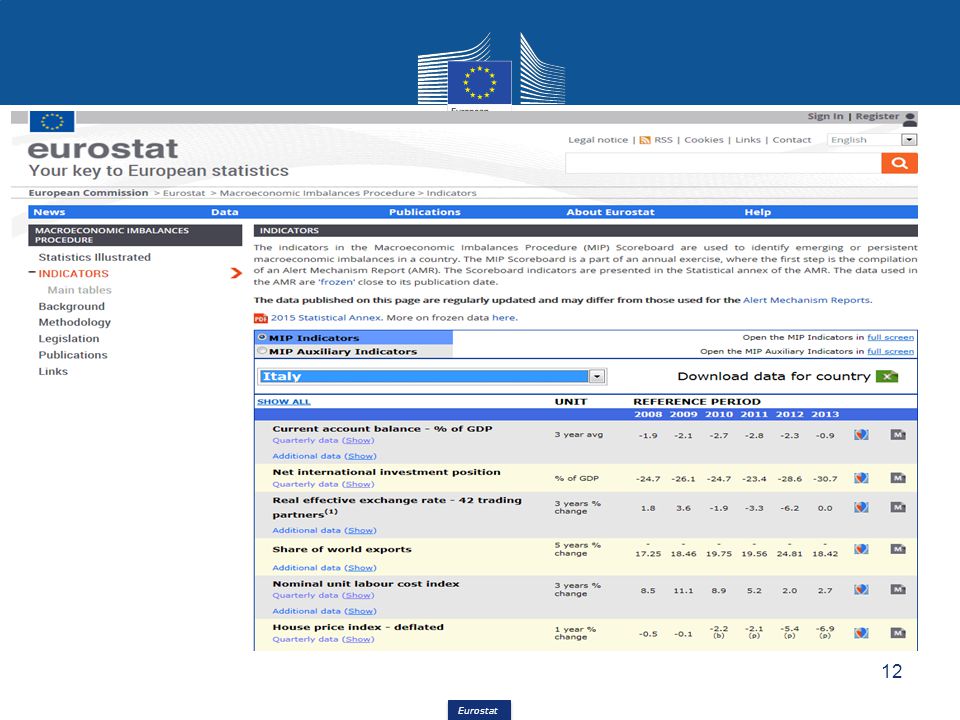Download country data via Excel icon
The image size is (960, 720).
[x=887, y=377]
